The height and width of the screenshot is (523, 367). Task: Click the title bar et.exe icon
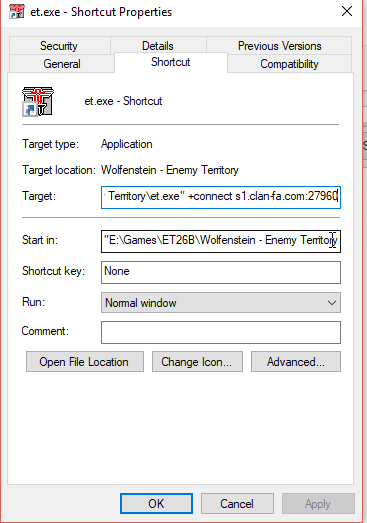pyautogui.click(x=17, y=12)
